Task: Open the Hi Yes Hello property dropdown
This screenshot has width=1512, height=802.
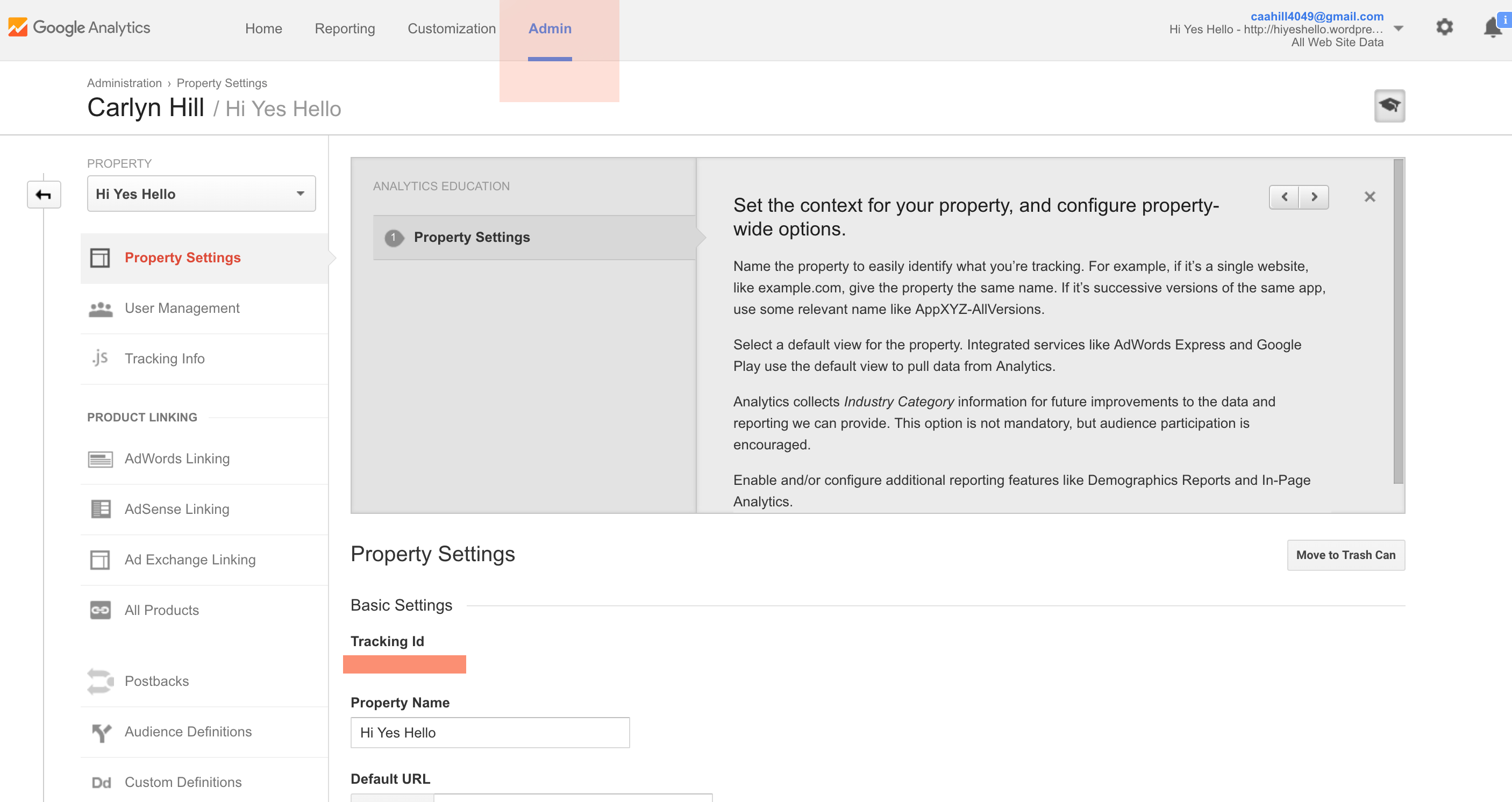Action: 201,194
